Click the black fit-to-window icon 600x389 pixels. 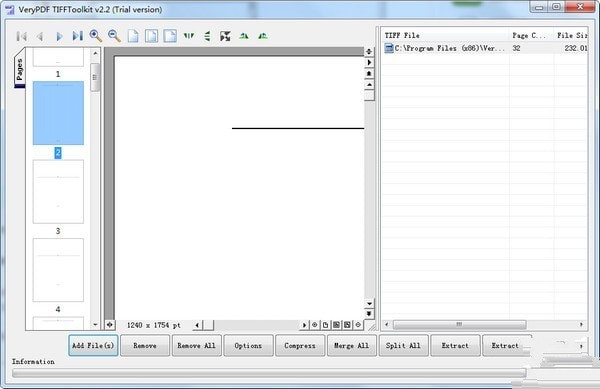pyautogui.click(x=225, y=36)
